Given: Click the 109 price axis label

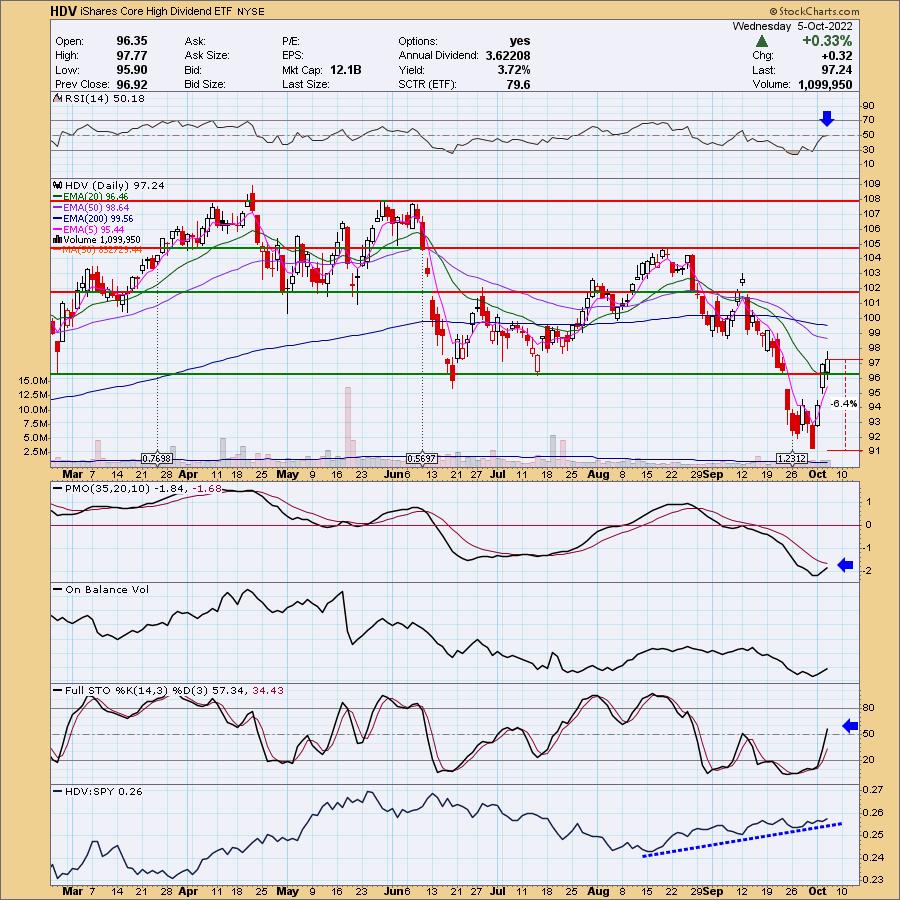Looking at the screenshot, I should (874, 184).
